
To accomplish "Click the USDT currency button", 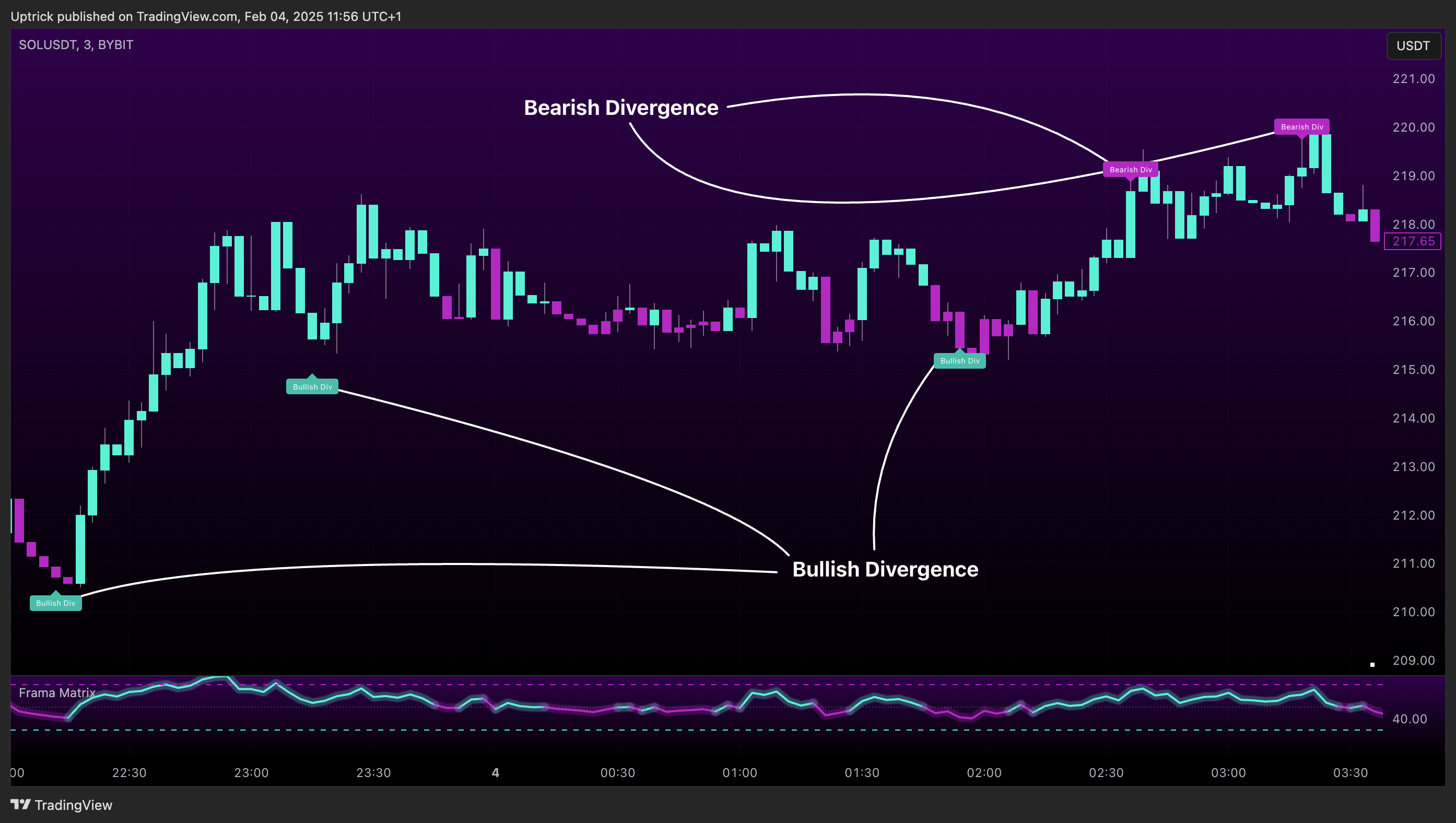I will click(1413, 46).
